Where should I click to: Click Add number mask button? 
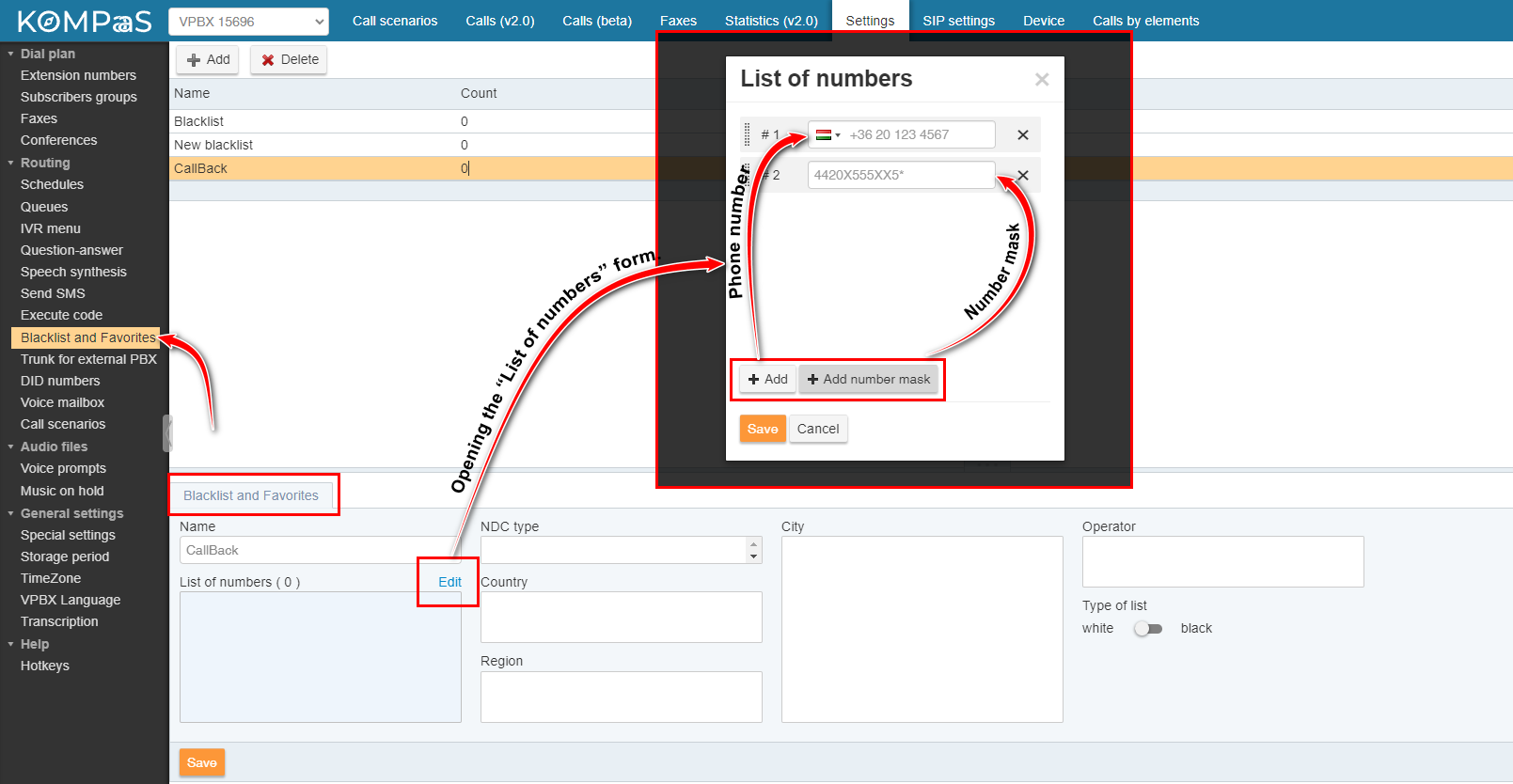click(x=869, y=379)
